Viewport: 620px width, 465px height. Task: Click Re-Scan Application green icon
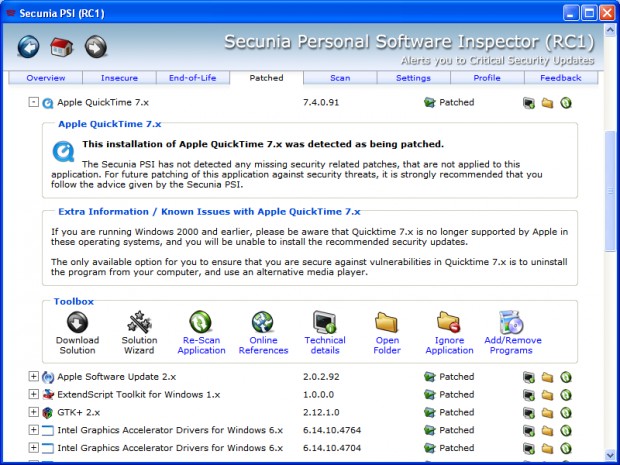coord(201,322)
